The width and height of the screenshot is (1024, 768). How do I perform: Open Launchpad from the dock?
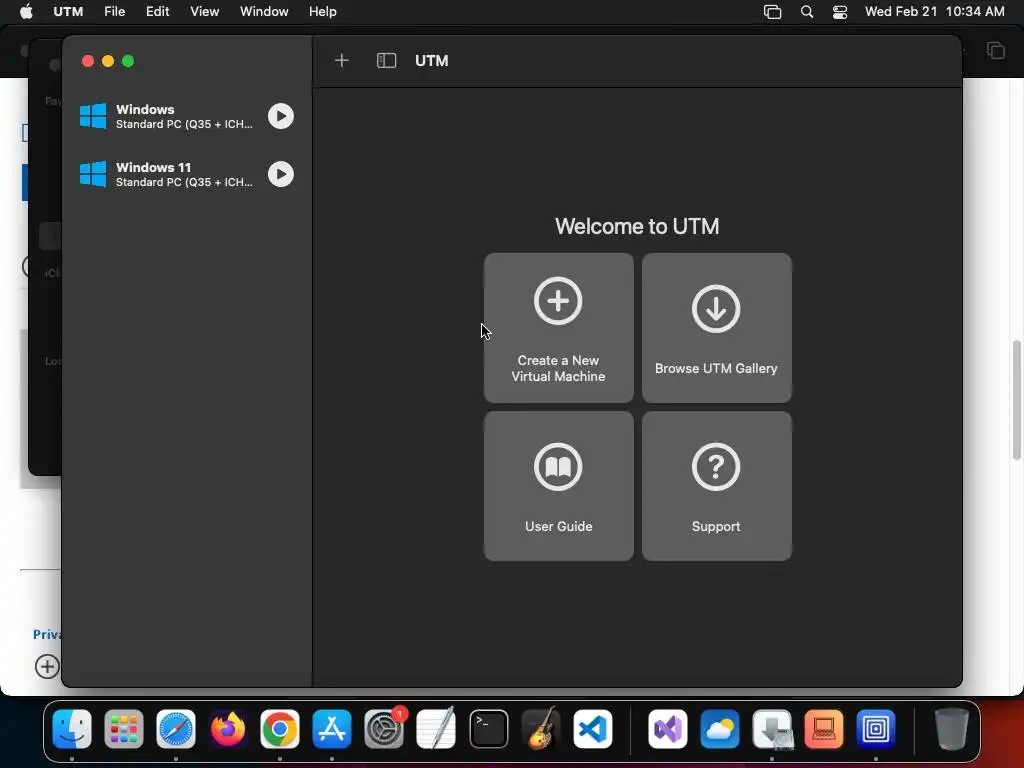coord(123,729)
